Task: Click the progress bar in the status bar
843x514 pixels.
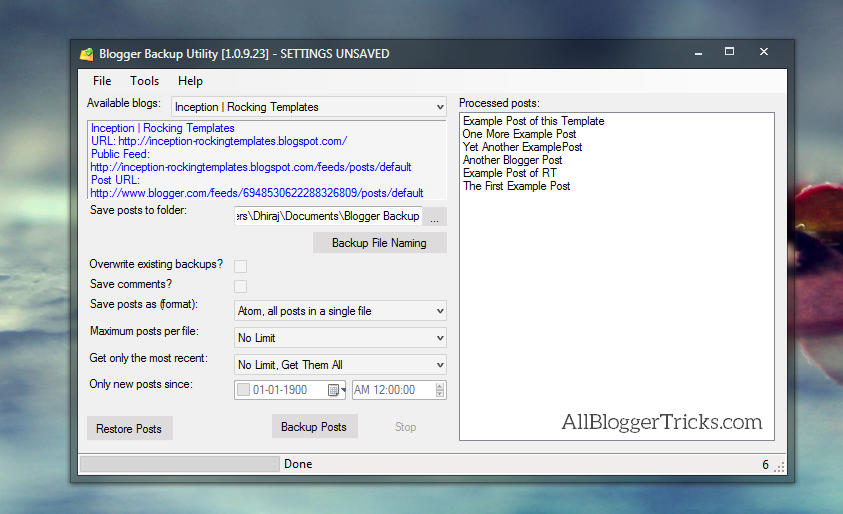Action: click(180, 464)
